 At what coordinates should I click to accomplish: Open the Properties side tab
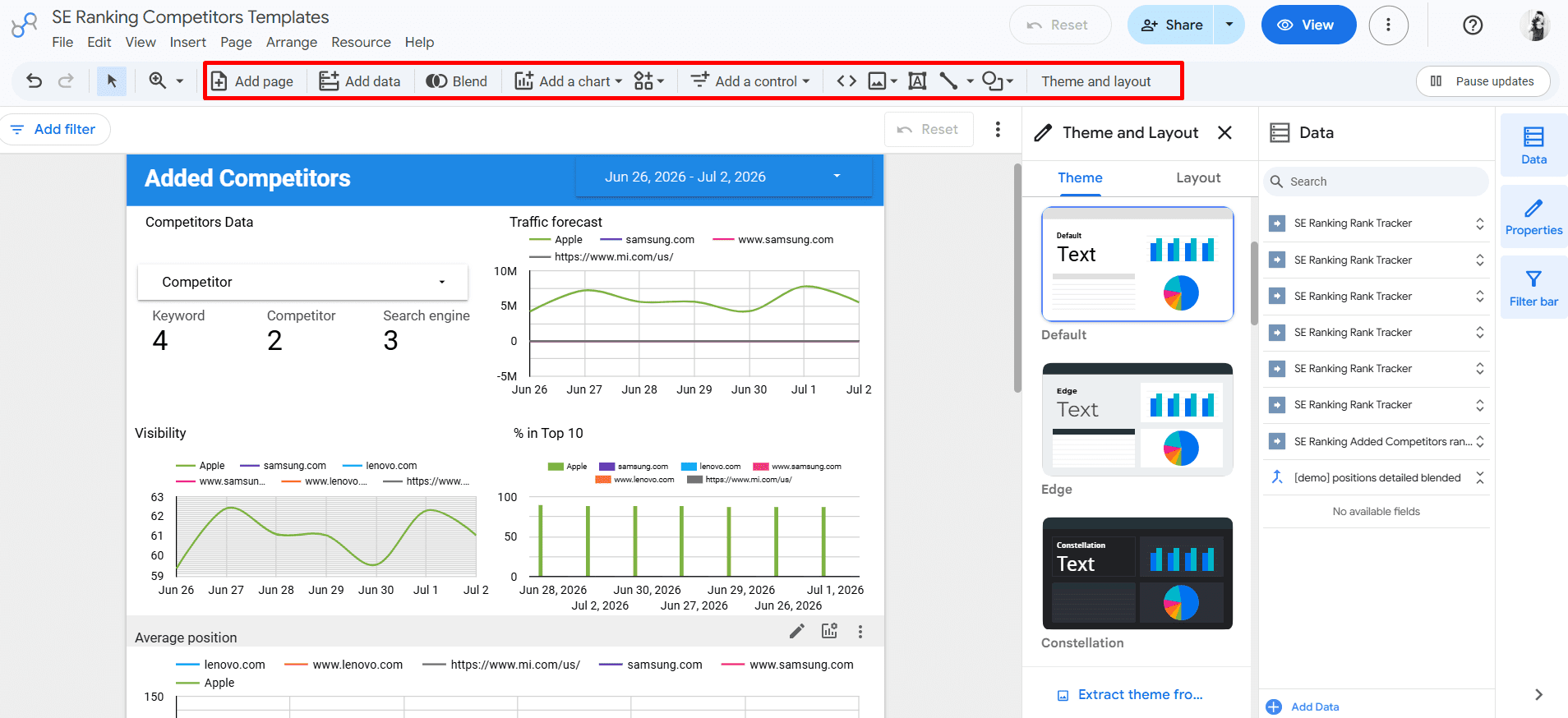point(1533,217)
